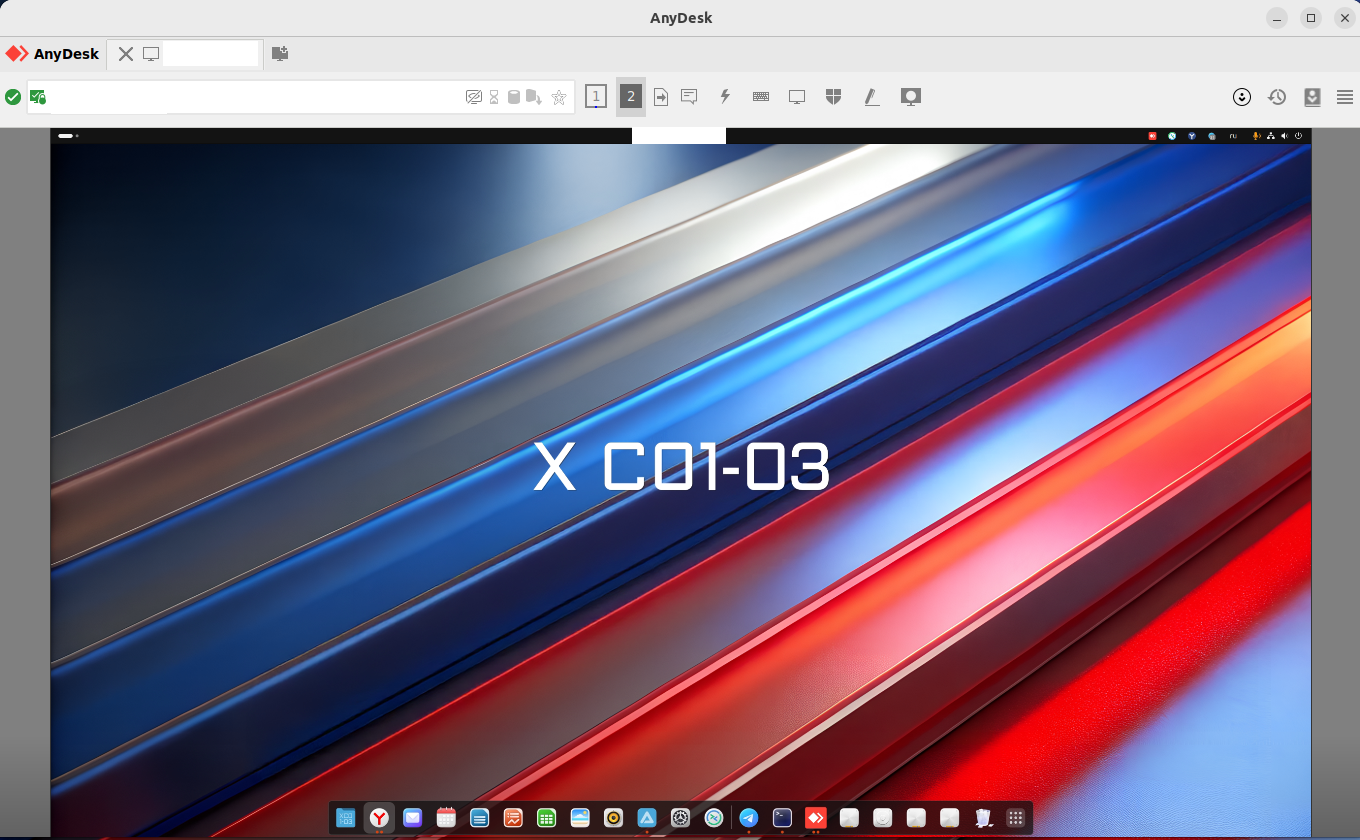1360x840 pixels.
Task: Open session history clock icon
Action: pyautogui.click(x=1277, y=97)
